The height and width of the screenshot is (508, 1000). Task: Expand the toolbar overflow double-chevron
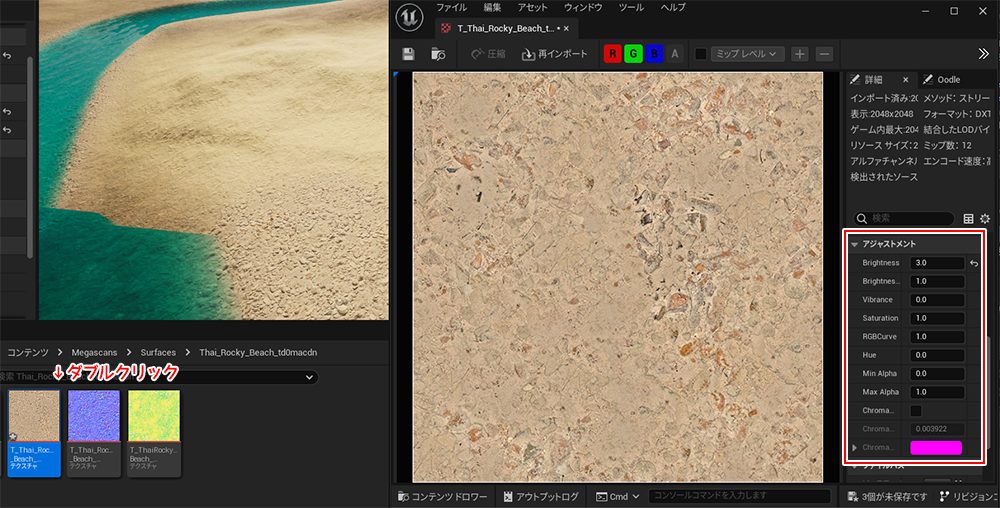tap(983, 54)
